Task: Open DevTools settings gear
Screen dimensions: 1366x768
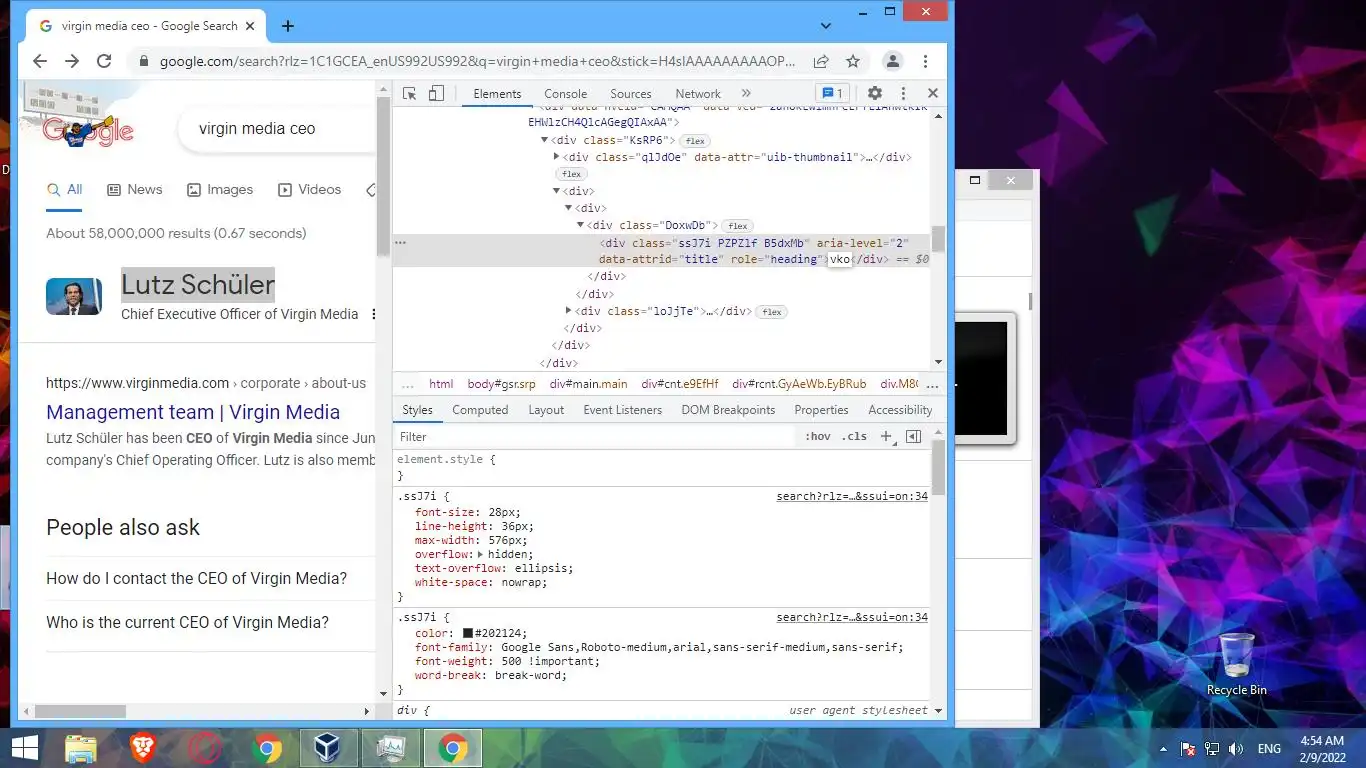Action: click(x=875, y=93)
